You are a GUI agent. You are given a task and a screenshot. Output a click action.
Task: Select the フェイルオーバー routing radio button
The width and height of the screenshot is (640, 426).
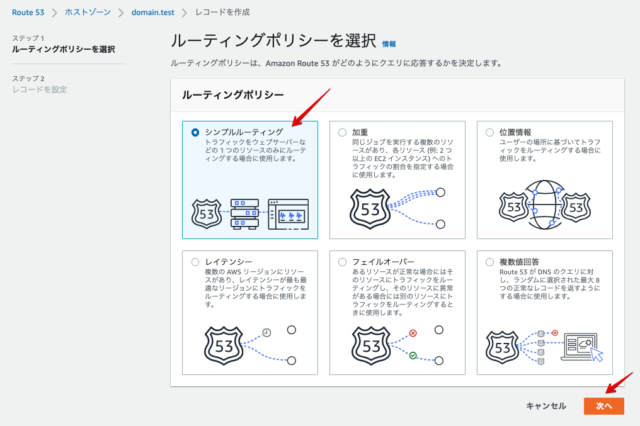(x=342, y=262)
